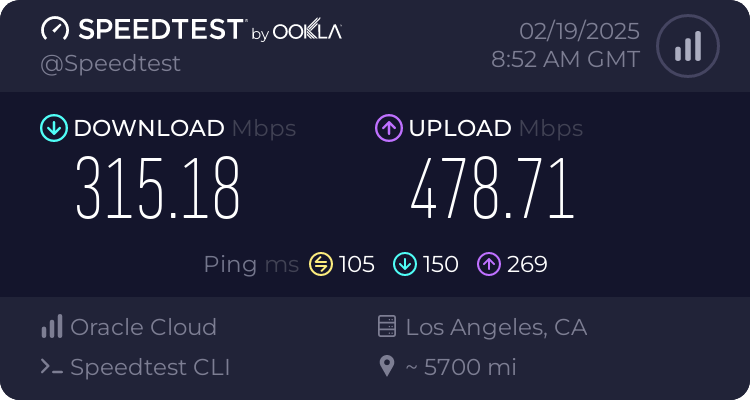Click the teal download ping icon

pyautogui.click(x=405, y=264)
